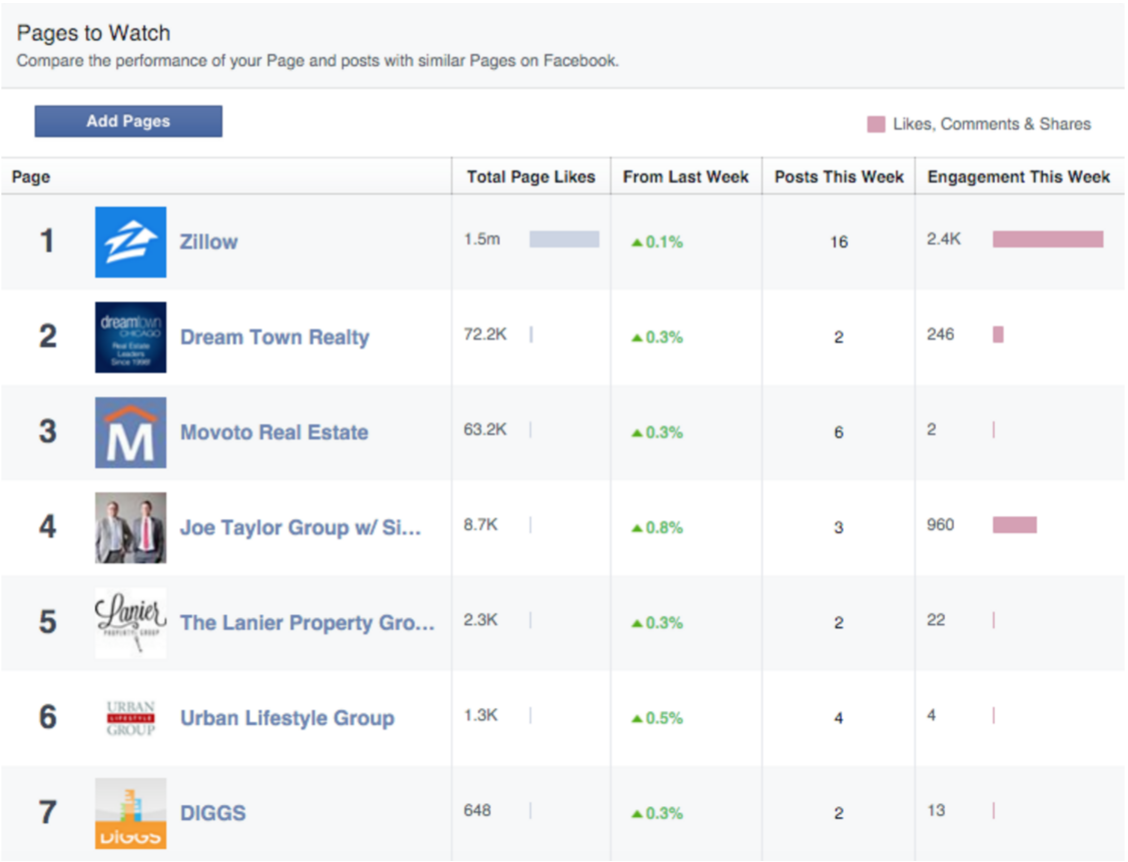1128x862 pixels.
Task: Visit the Movoto Real Estate page link
Action: [274, 432]
